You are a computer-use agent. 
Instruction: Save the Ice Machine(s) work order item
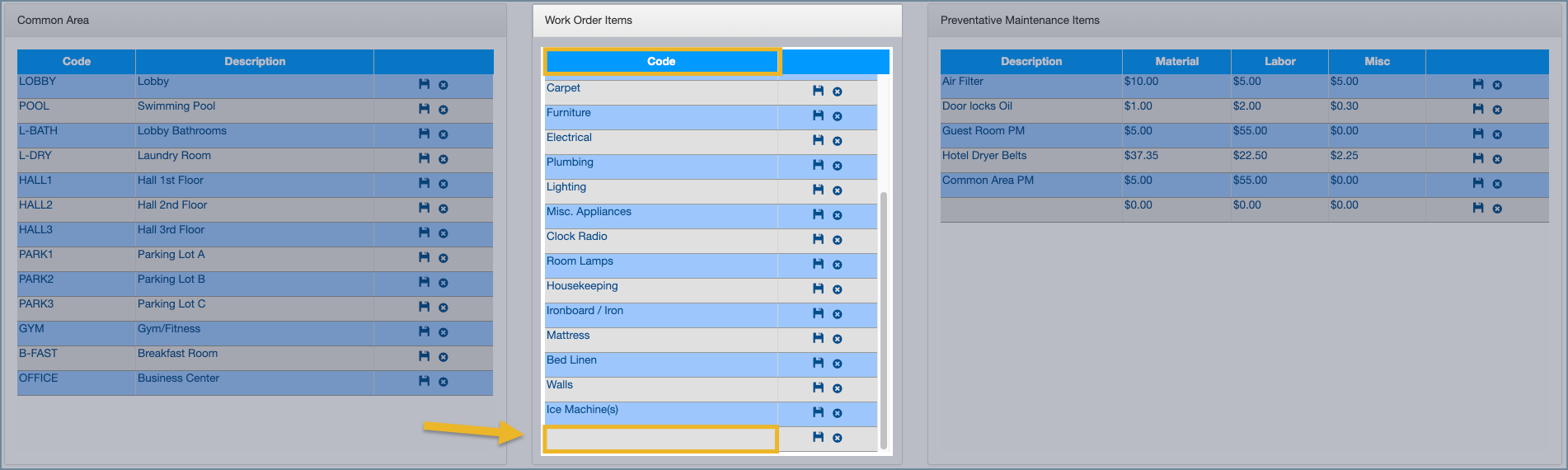(818, 412)
